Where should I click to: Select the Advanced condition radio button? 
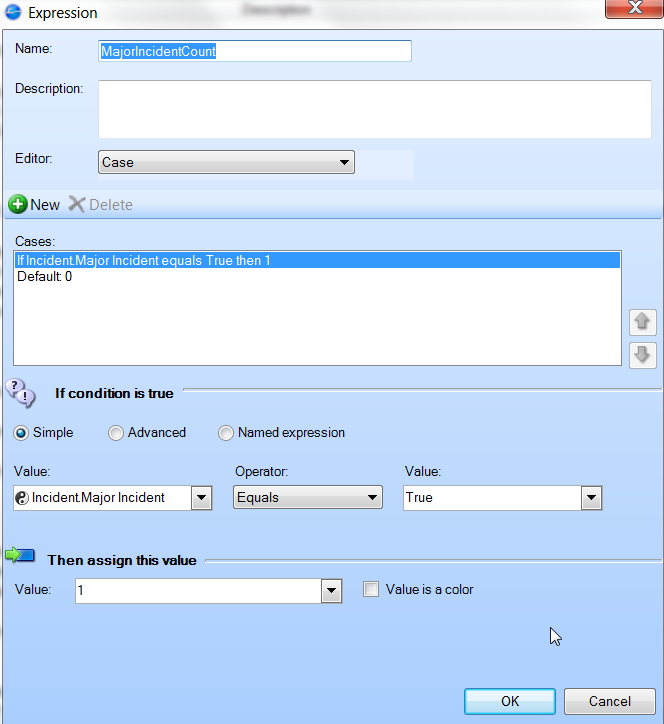pyautogui.click(x=116, y=433)
